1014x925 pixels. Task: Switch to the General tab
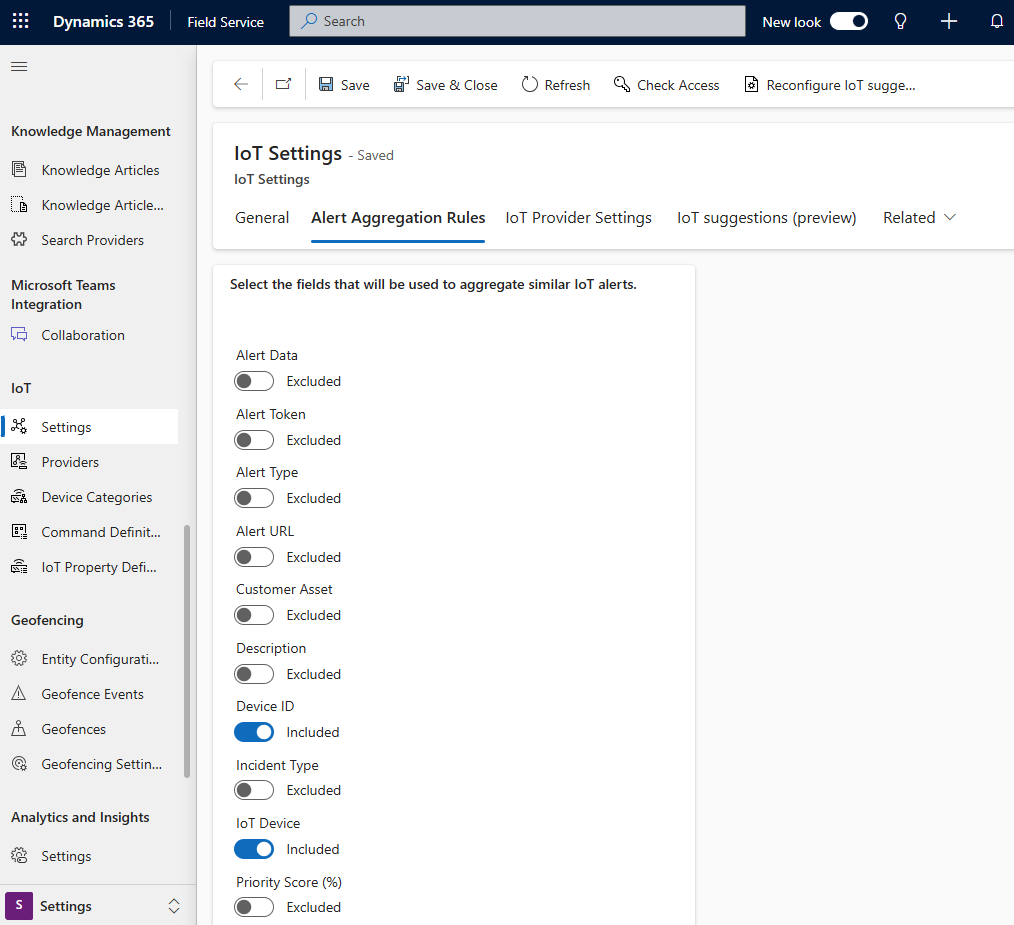[x=262, y=218]
